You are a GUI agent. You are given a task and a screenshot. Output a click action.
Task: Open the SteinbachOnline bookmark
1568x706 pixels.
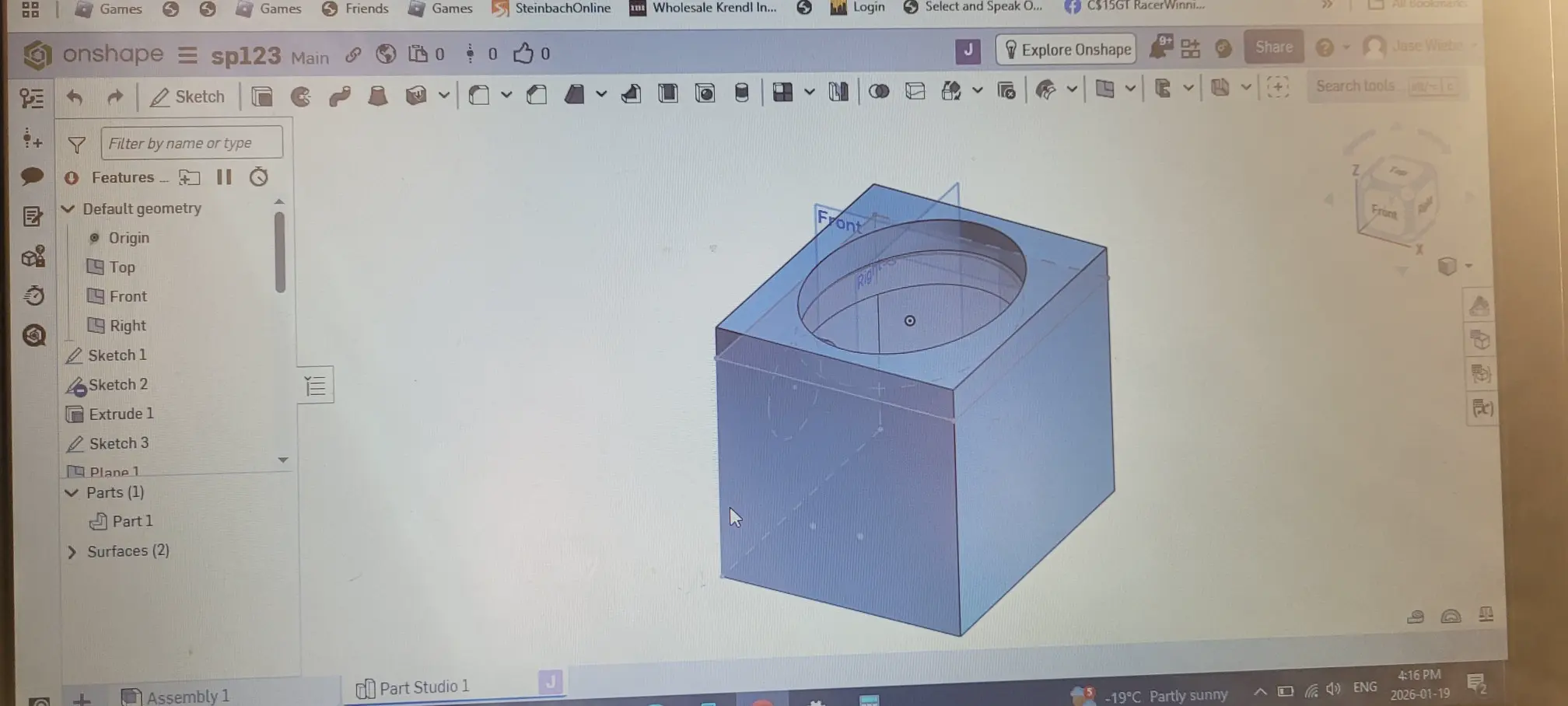click(551, 9)
